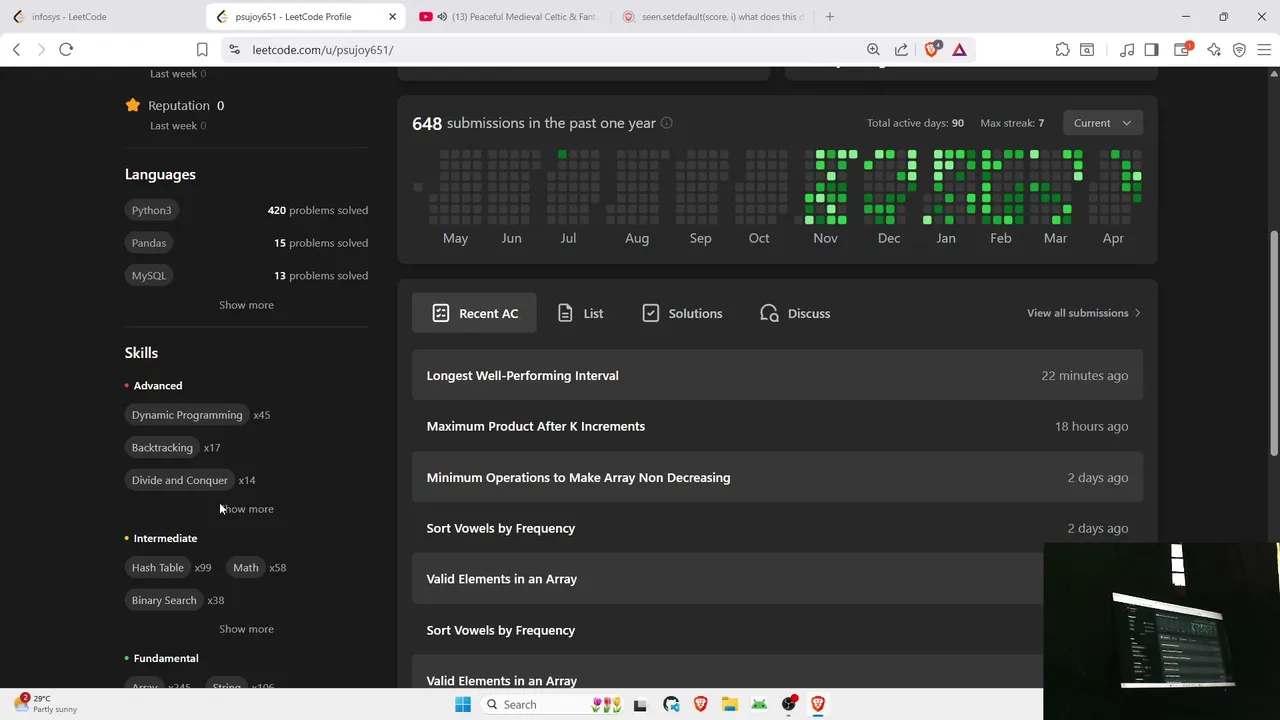Select the Binary Search skill tag
This screenshot has height=720, width=1280.
click(164, 600)
